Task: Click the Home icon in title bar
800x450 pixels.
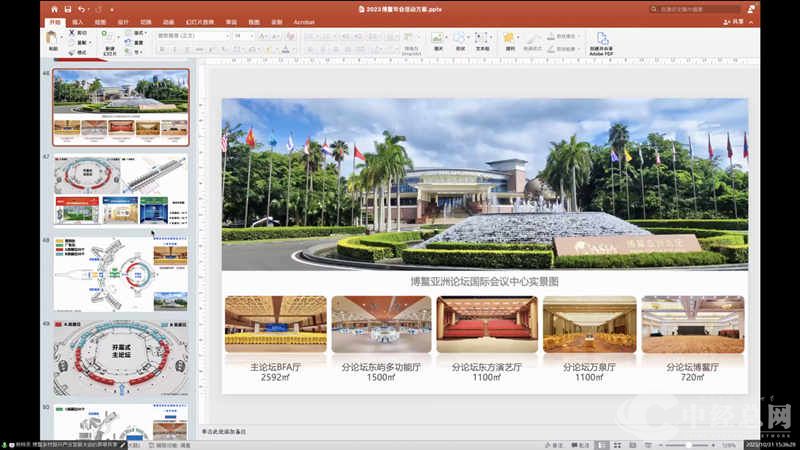Action: click(x=52, y=9)
